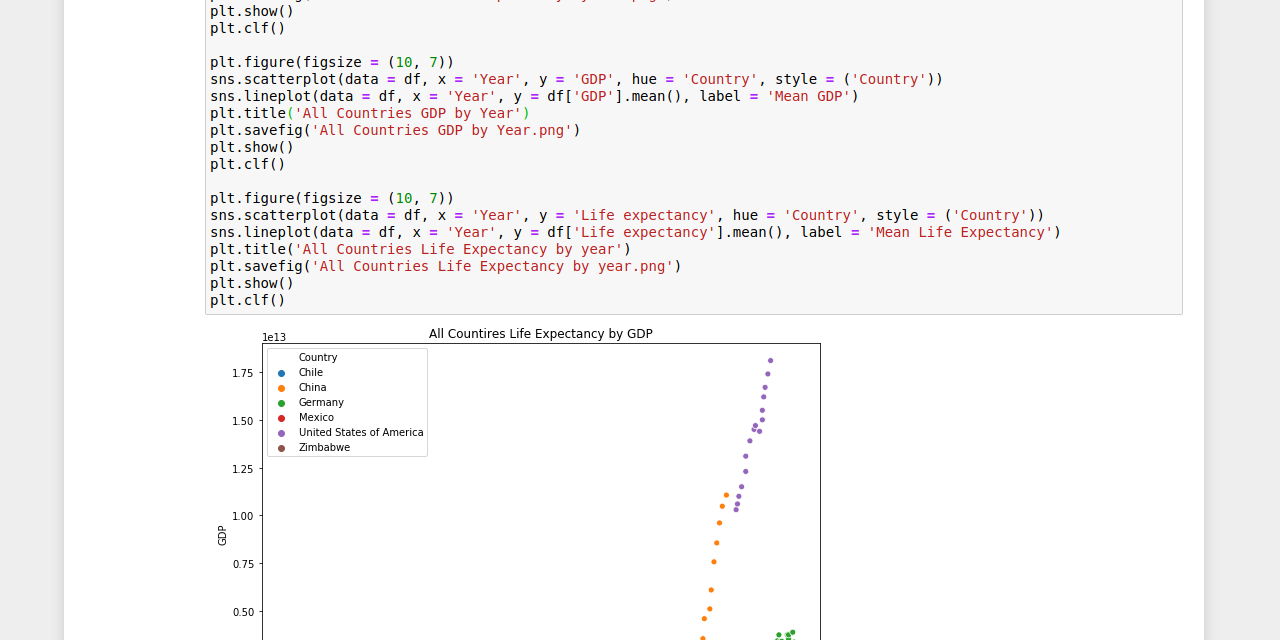Toggle the Chile legend entry visibility

310,372
